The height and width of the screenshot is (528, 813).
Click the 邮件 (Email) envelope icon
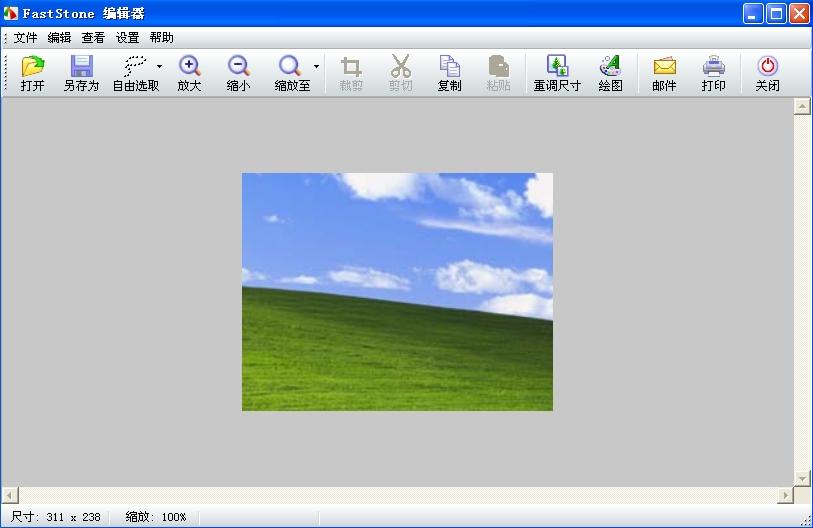pyautogui.click(x=664, y=73)
